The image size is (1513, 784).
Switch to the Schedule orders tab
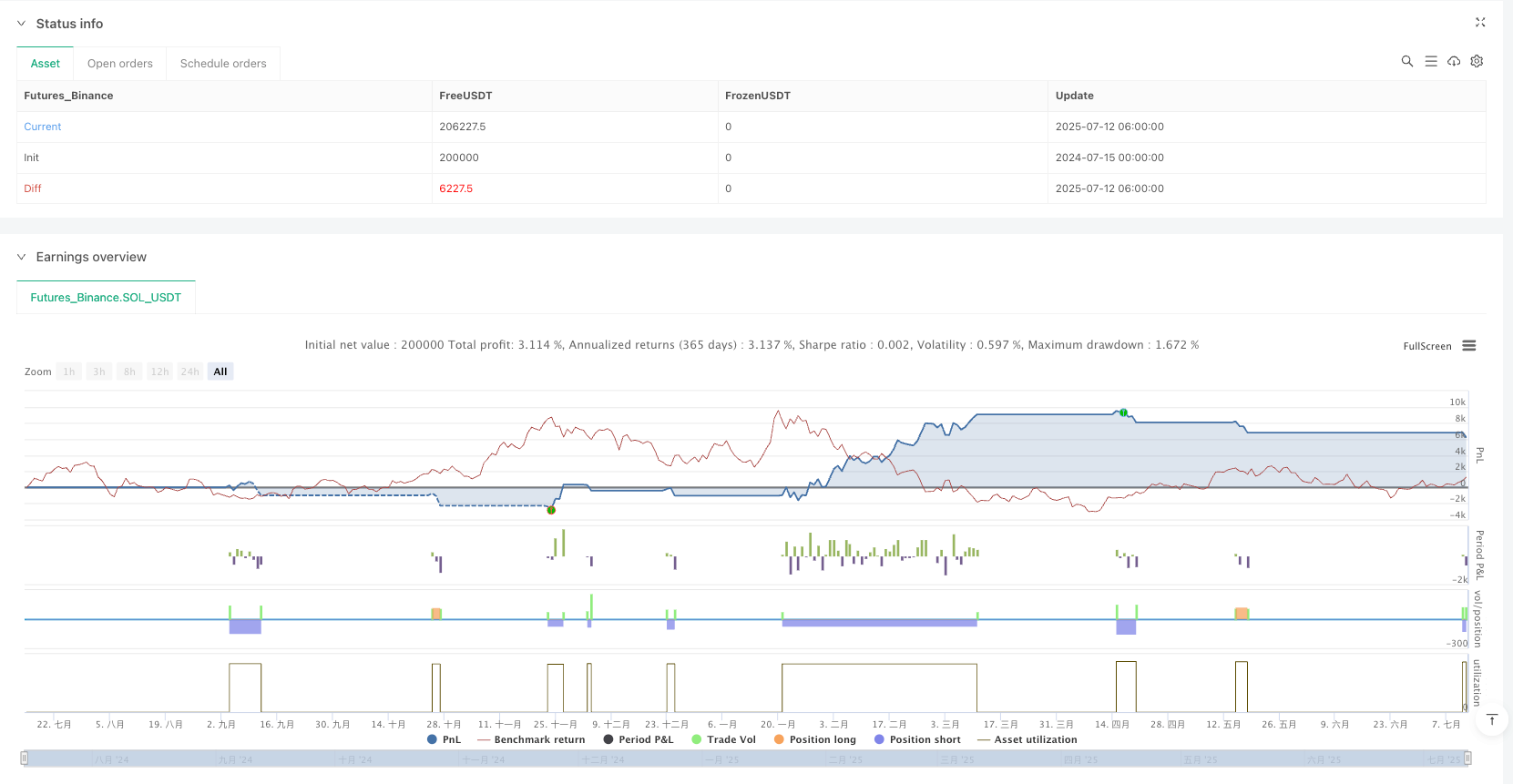click(x=223, y=64)
